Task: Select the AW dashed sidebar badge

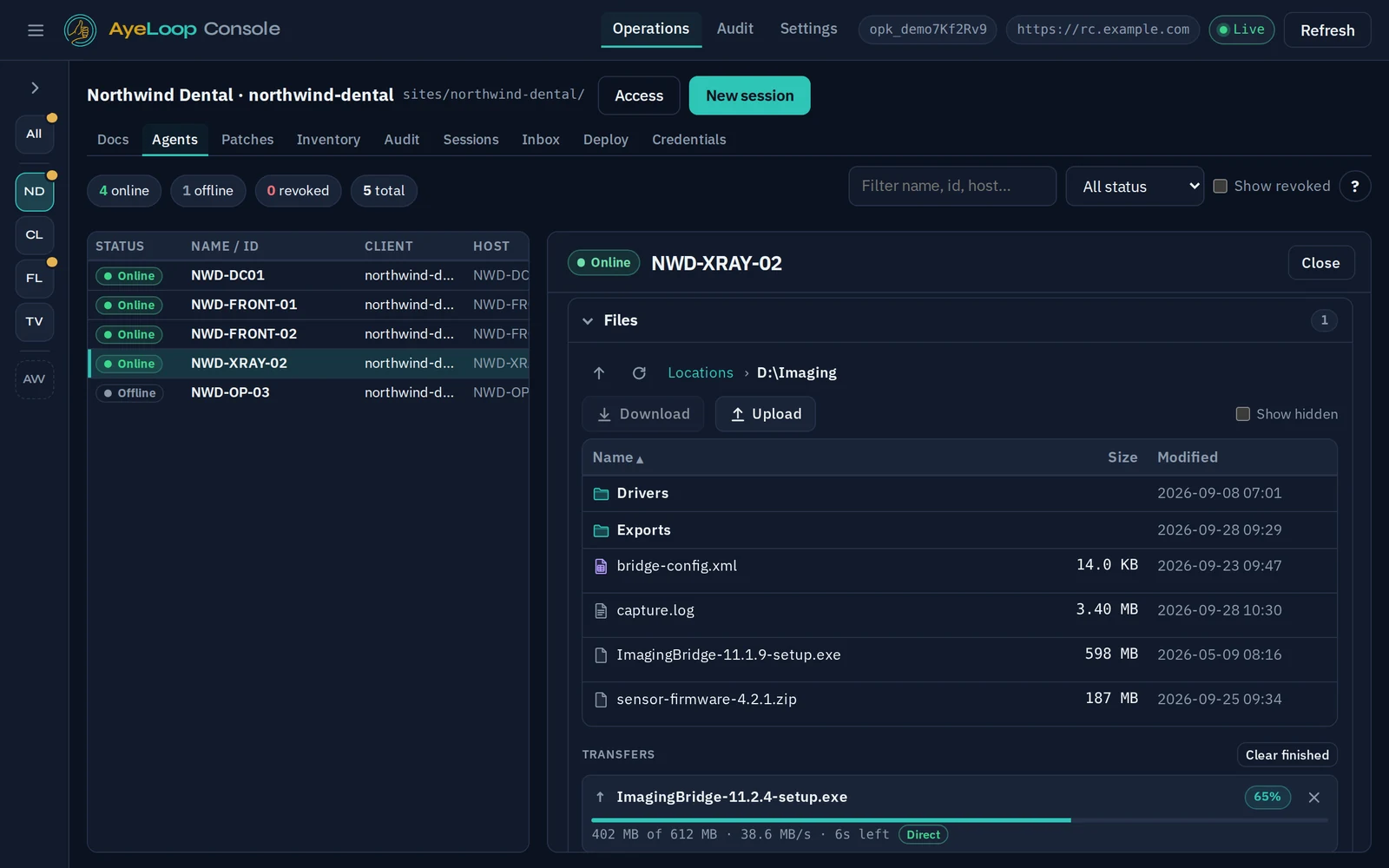Action: (35, 379)
